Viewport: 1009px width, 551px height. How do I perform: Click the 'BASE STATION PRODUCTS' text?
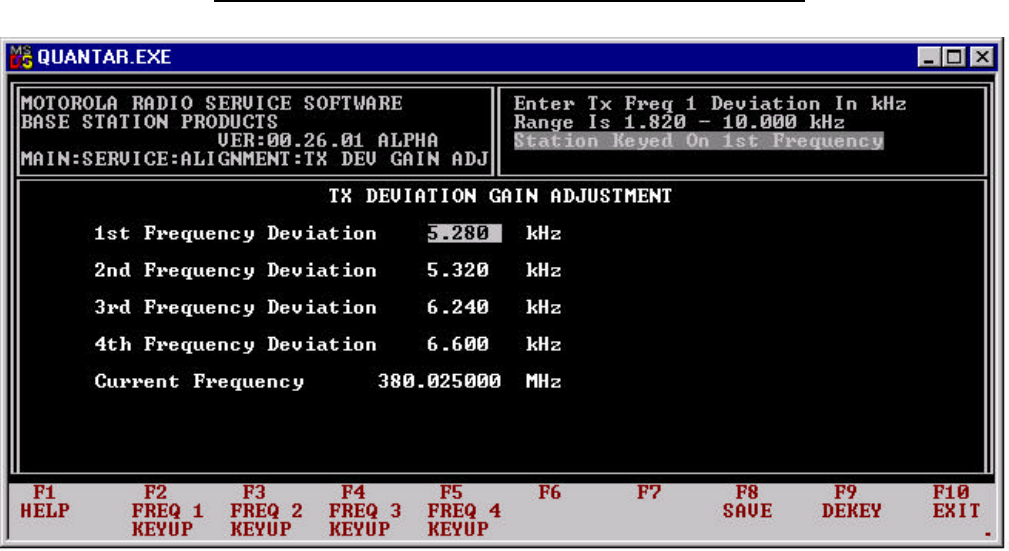pyautogui.click(x=149, y=122)
